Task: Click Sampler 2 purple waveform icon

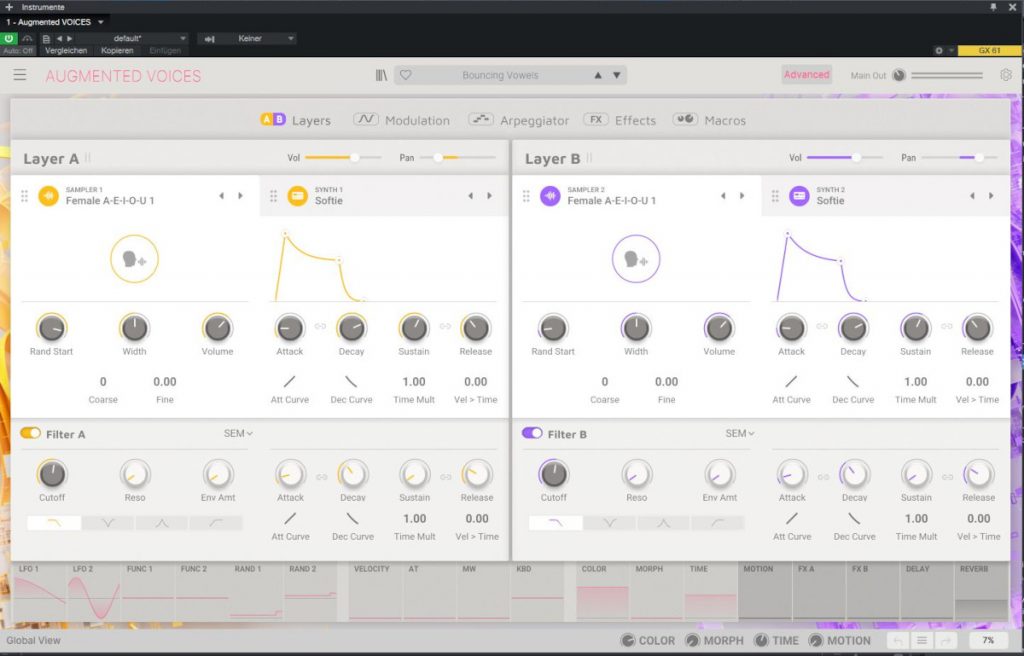Action: coord(550,195)
